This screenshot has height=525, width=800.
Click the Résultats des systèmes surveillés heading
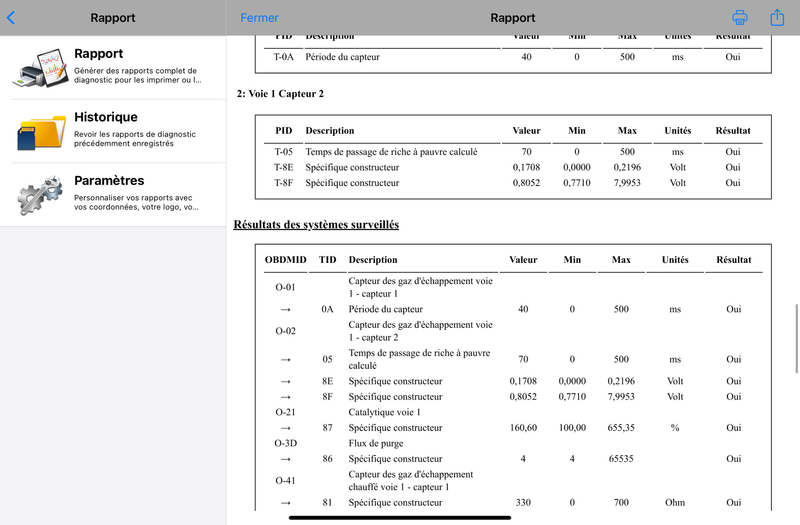pyautogui.click(x=316, y=224)
